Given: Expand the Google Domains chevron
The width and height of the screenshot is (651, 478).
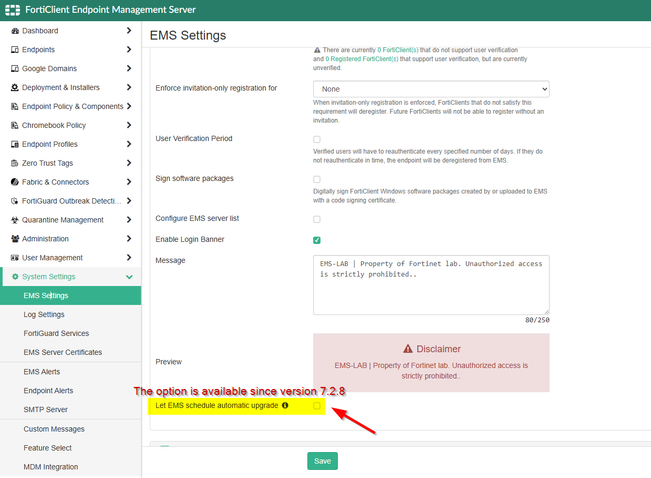Looking at the screenshot, I should coord(129,68).
